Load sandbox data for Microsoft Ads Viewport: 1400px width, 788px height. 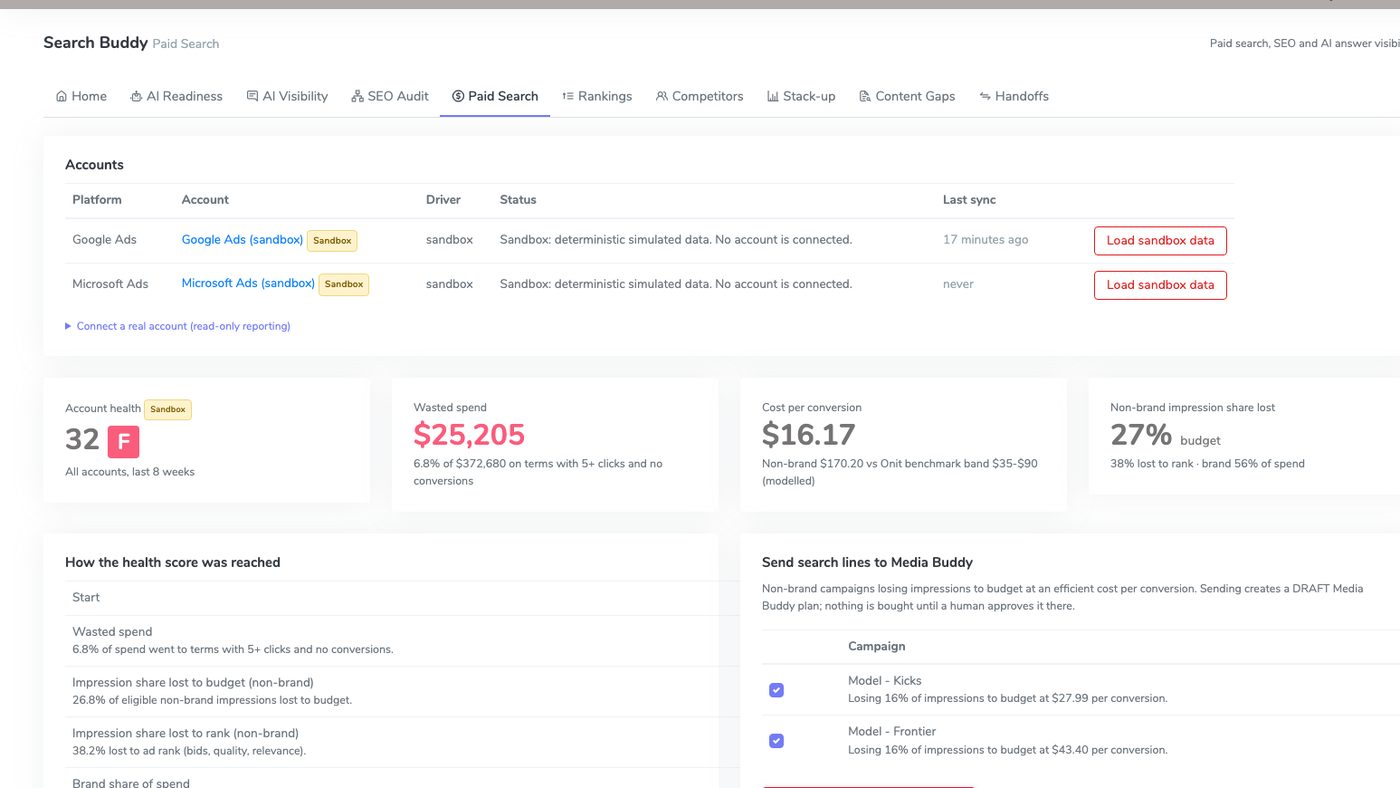[1160, 285]
